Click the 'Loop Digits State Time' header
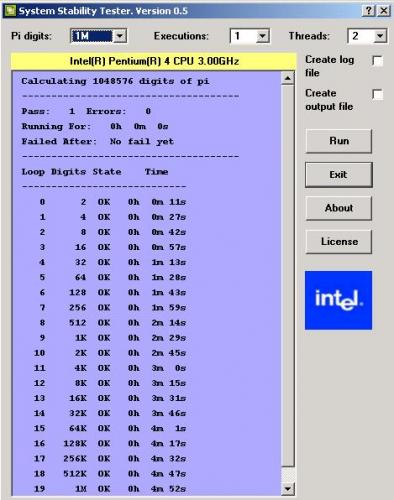The width and height of the screenshot is (394, 500). (x=95, y=172)
